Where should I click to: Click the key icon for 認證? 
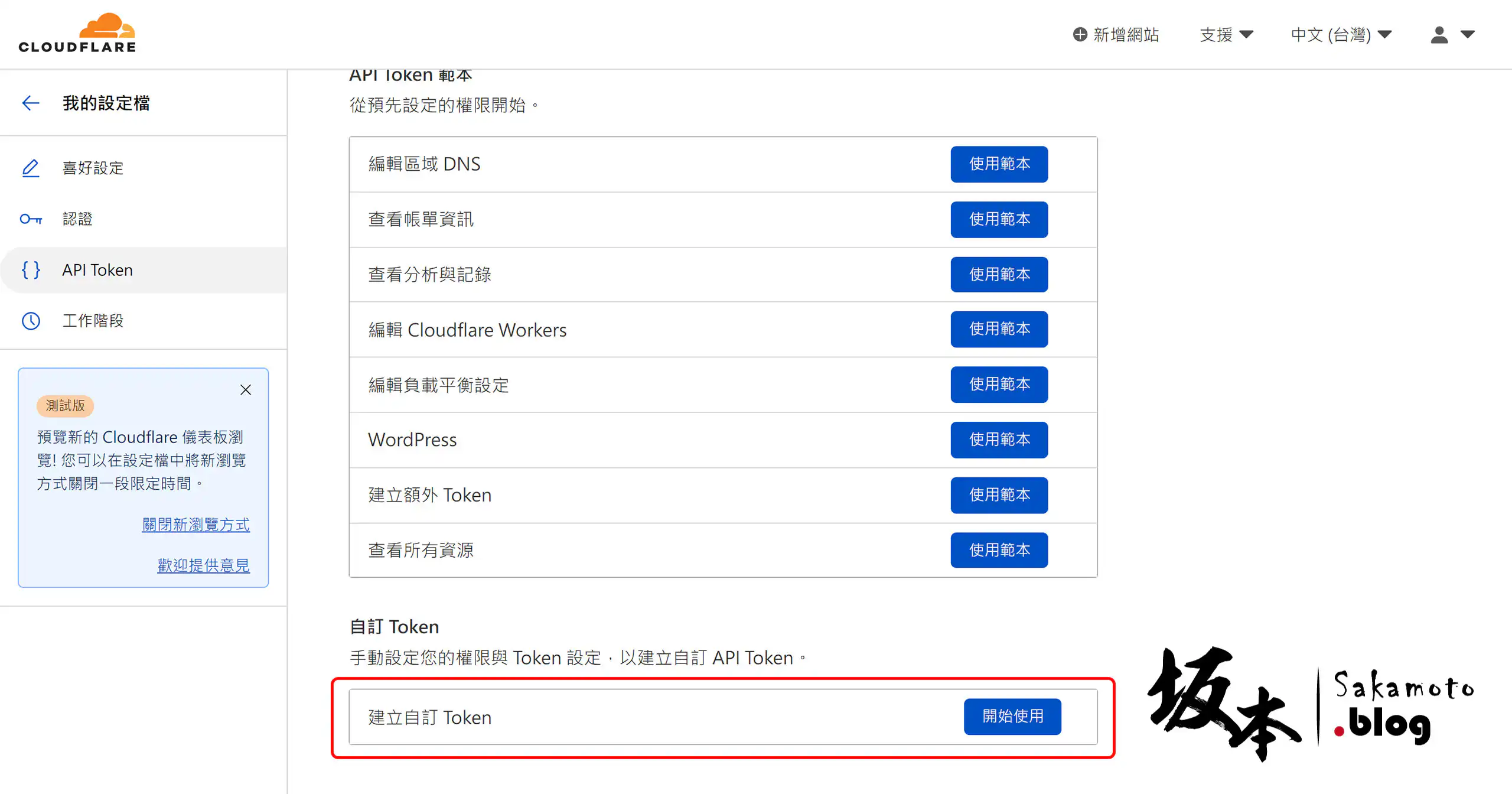pos(31,219)
